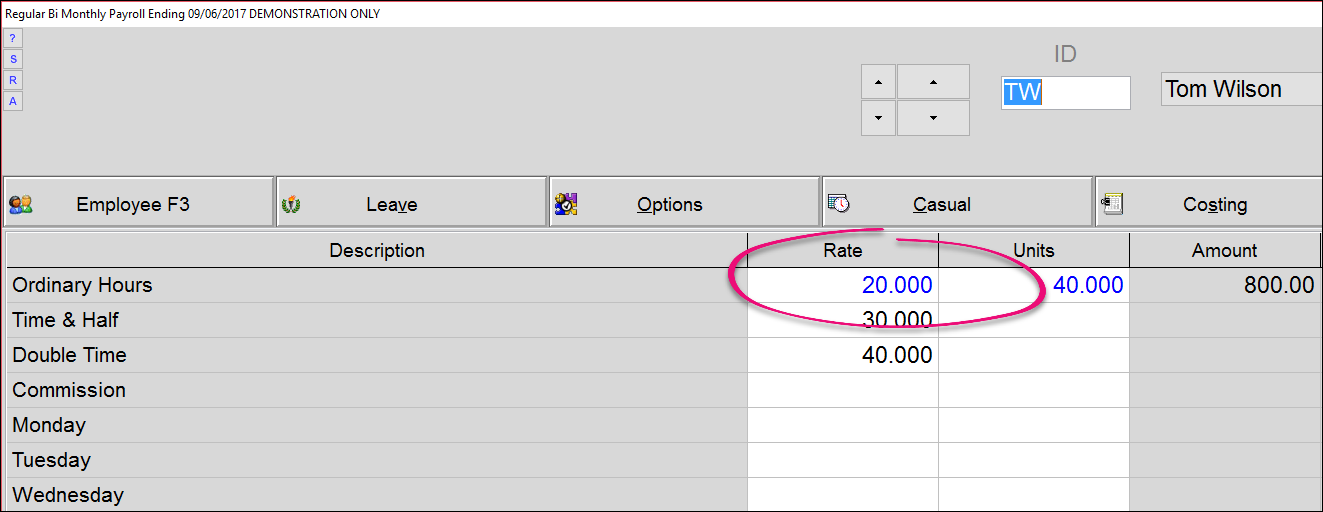
Task: Click the small up arrow navigation button
Action: [878, 82]
